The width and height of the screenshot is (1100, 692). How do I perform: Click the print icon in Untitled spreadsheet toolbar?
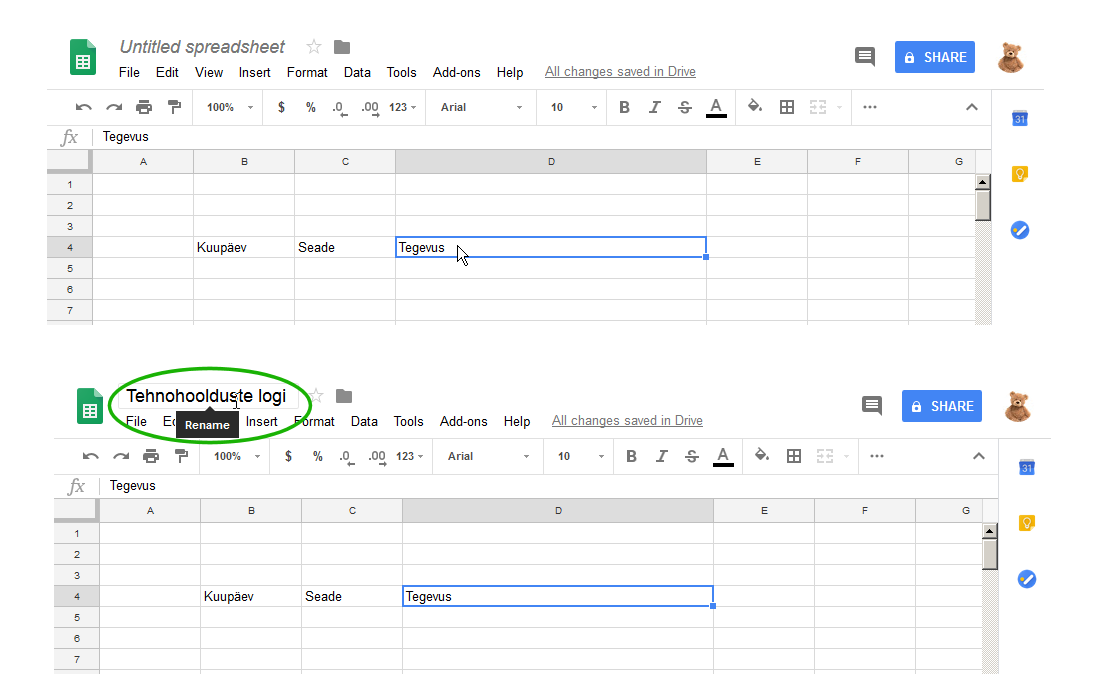[144, 107]
